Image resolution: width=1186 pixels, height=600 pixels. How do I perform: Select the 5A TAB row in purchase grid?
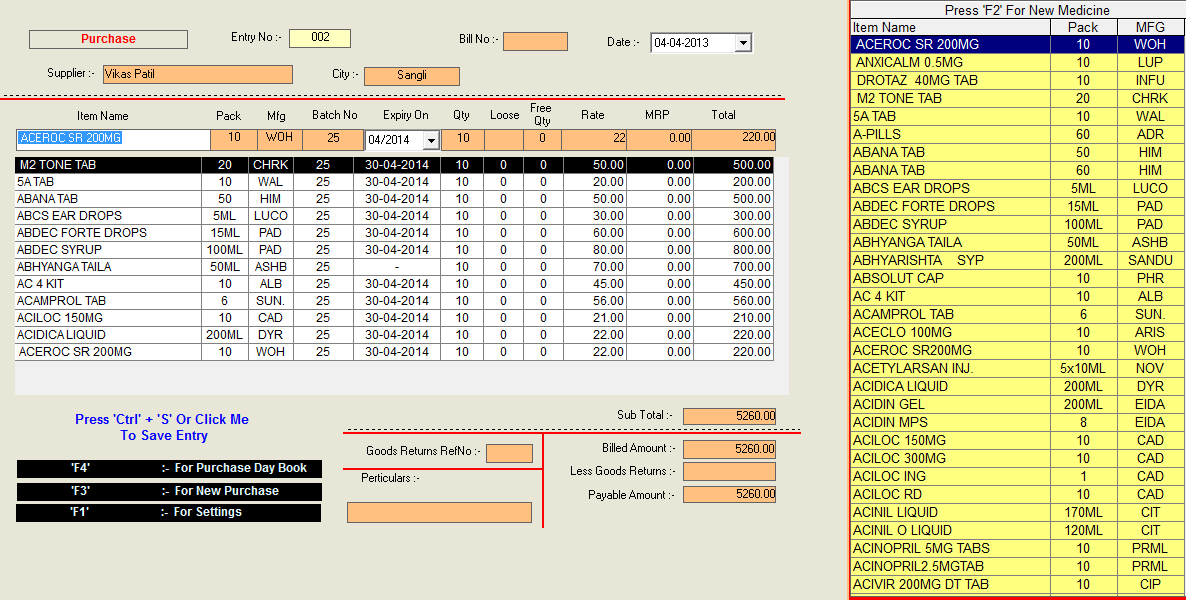tap(394, 182)
